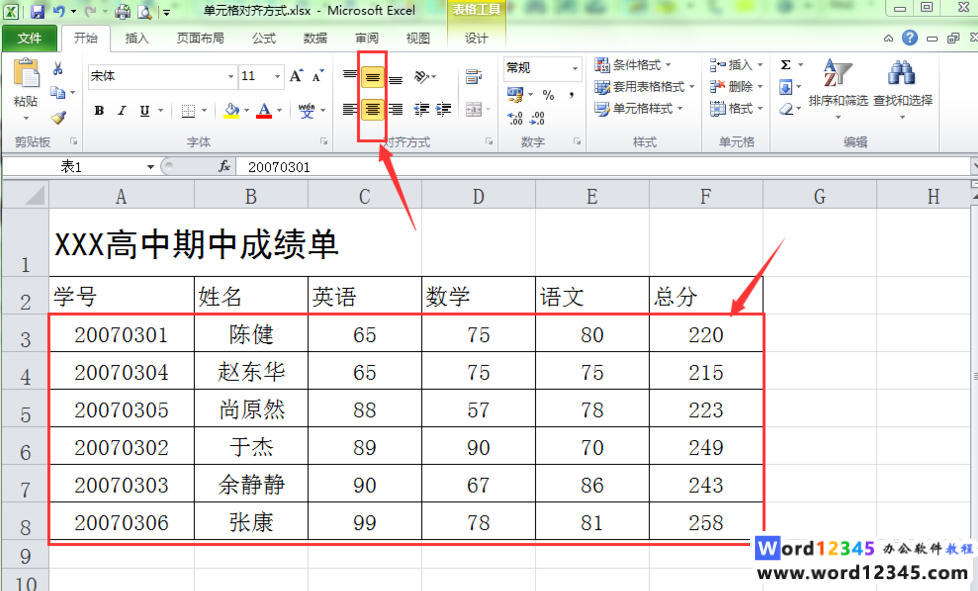Click the Save icon in quick access toolbar

click(x=37, y=11)
